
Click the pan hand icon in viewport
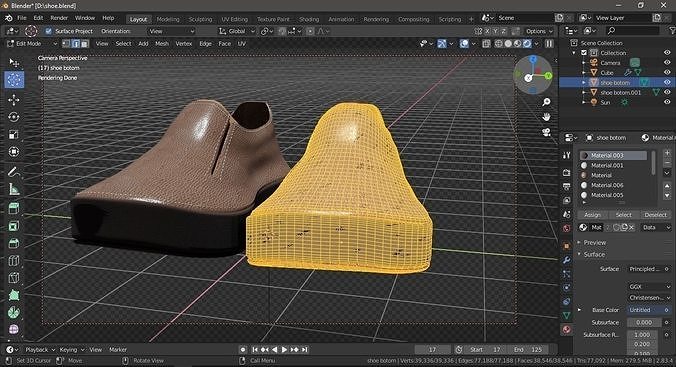pyautogui.click(x=546, y=117)
